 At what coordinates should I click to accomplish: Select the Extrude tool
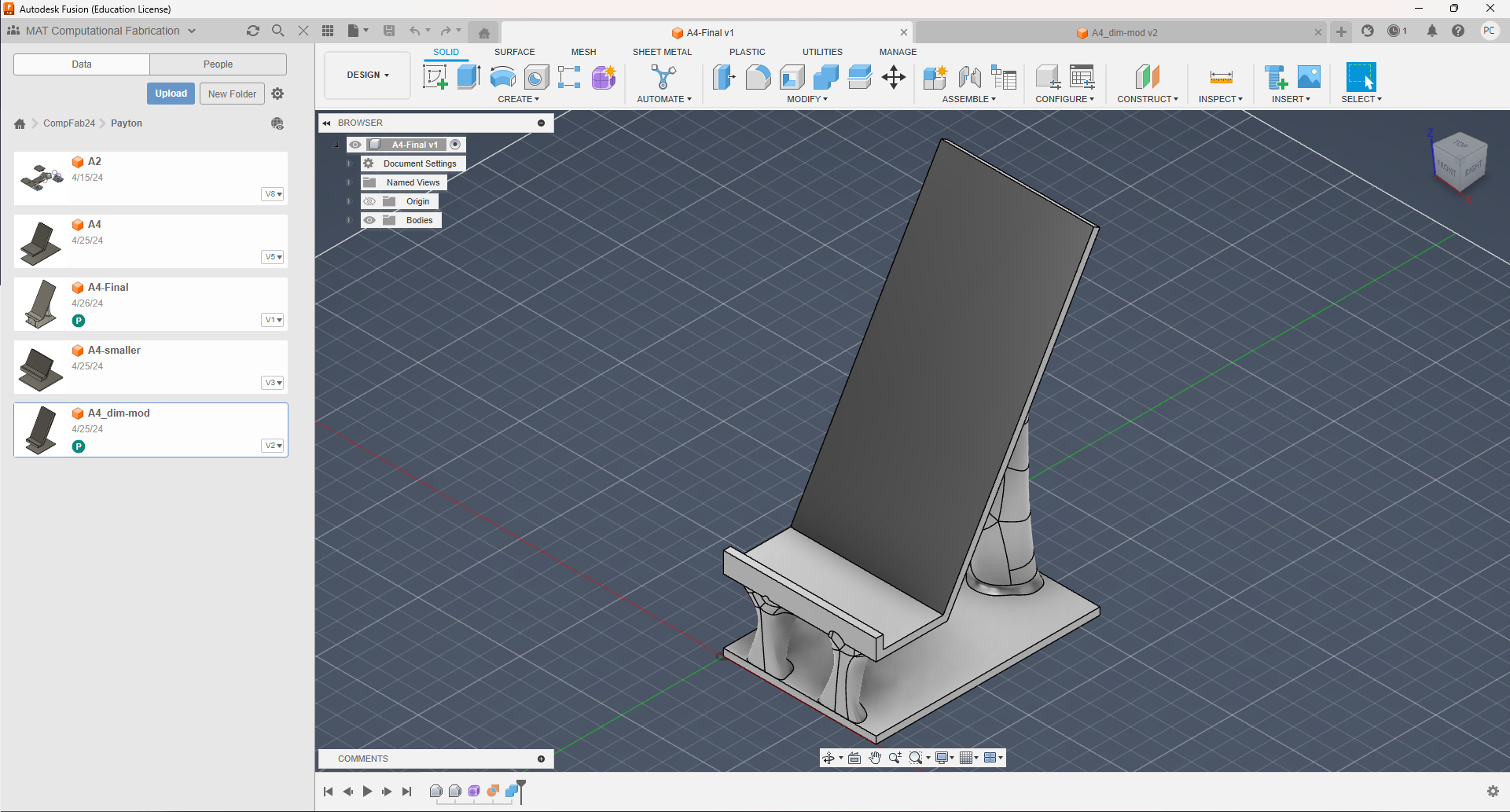point(469,77)
